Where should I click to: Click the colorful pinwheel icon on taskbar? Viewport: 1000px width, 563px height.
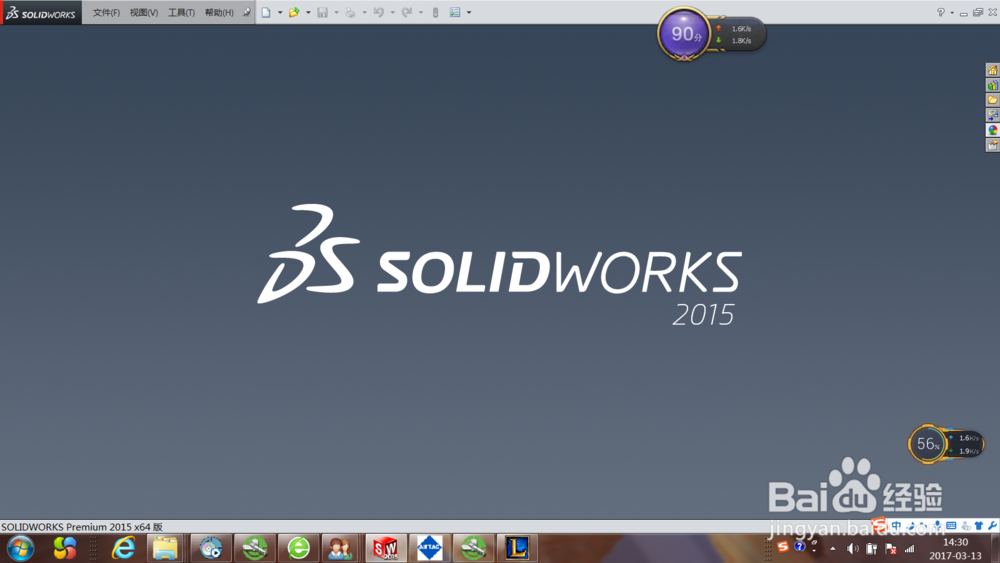point(64,548)
